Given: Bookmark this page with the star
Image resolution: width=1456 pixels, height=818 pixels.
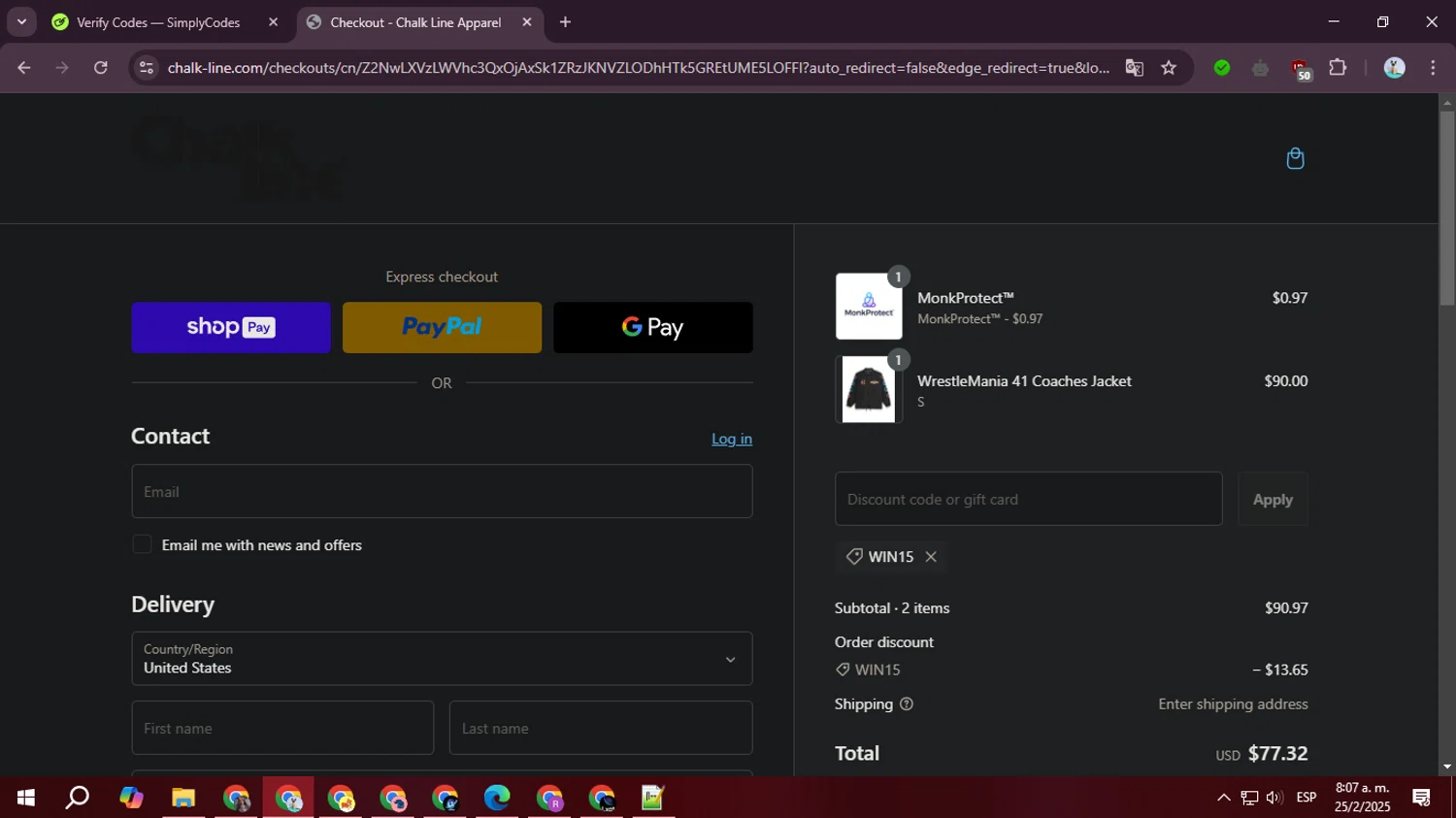Looking at the screenshot, I should coord(1169,68).
